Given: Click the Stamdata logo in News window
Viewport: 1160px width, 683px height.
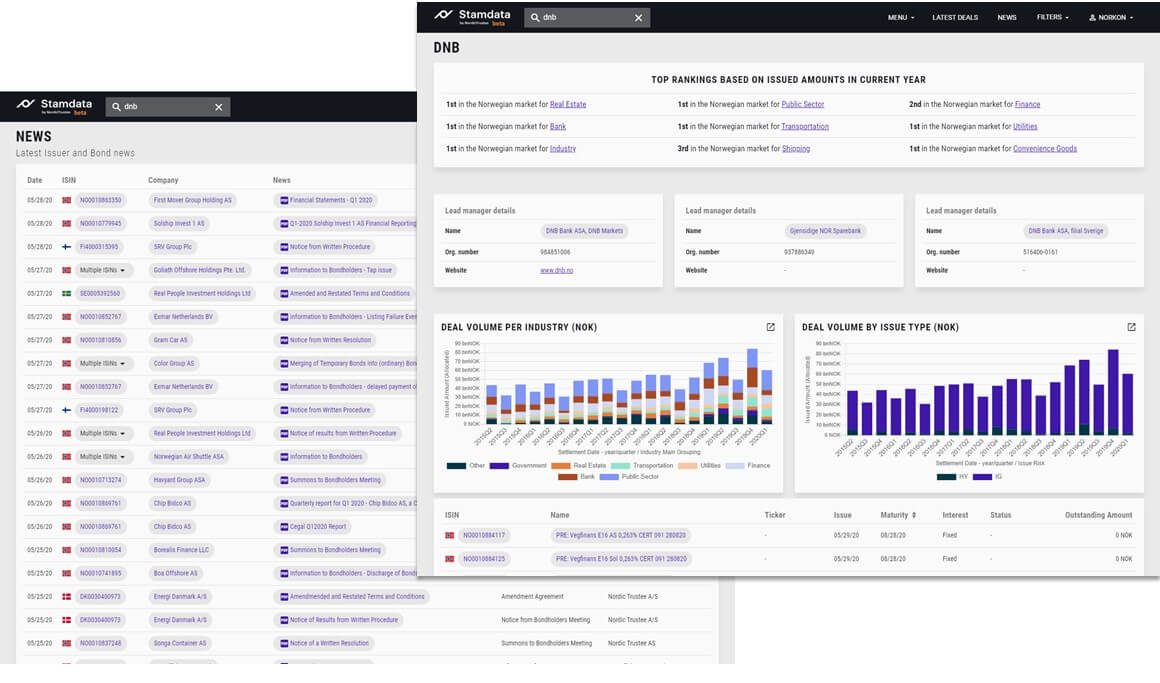Looking at the screenshot, I should (x=55, y=107).
